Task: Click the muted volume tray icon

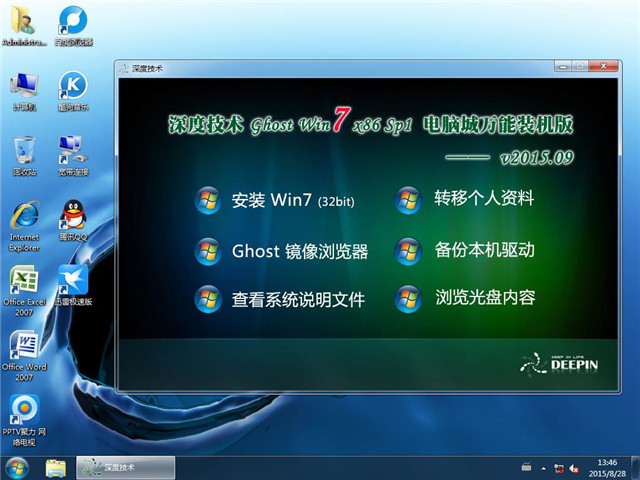Action: point(574,469)
